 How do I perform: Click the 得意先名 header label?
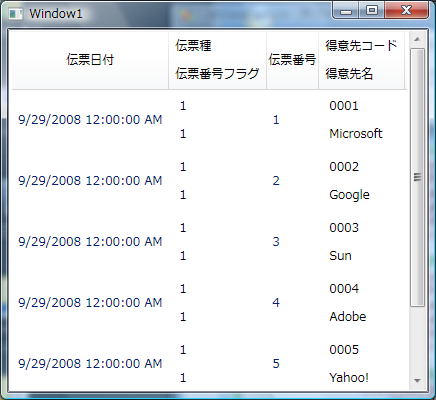[349, 73]
